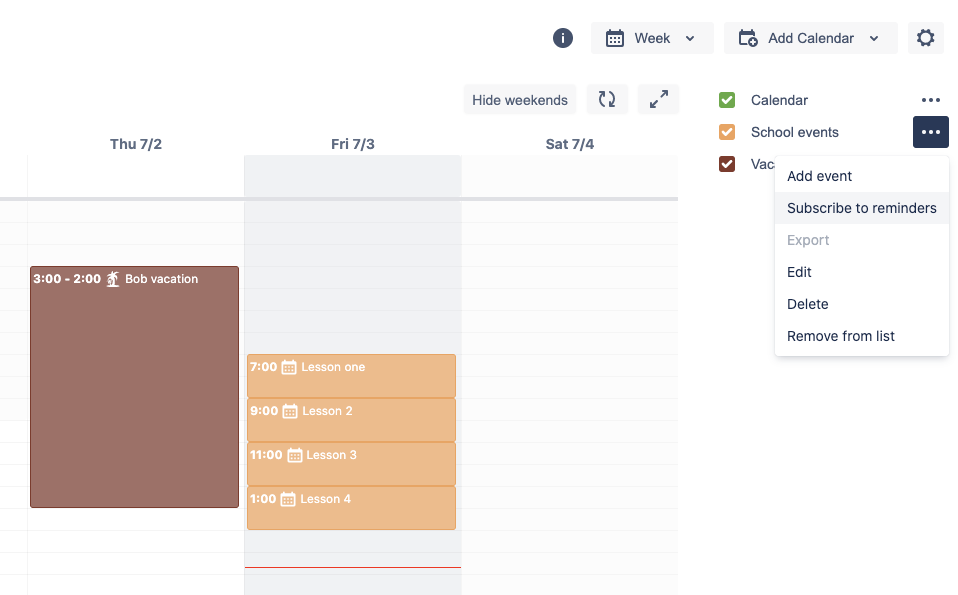Click the calendar icon on Lesson one
Screen dimensions: 958x595
tap(289, 367)
